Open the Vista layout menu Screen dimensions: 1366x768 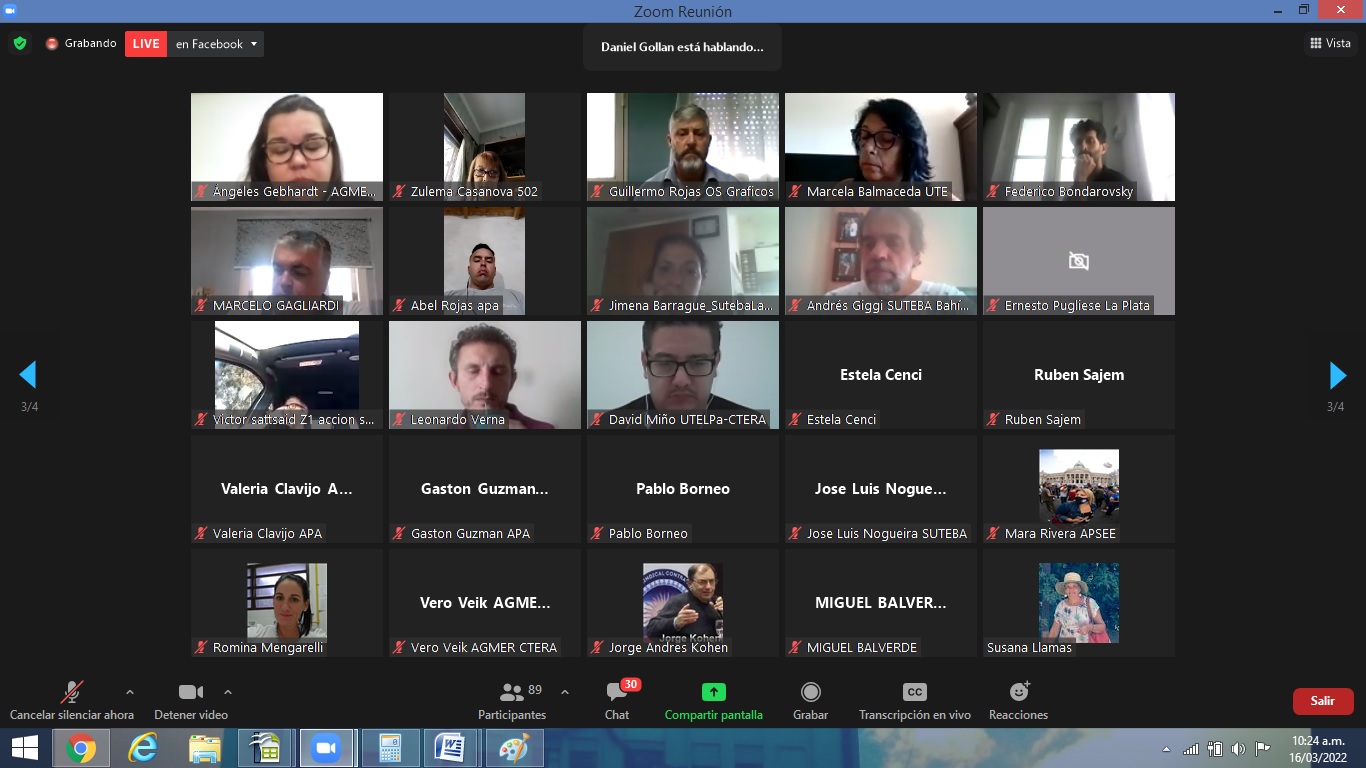[1330, 43]
